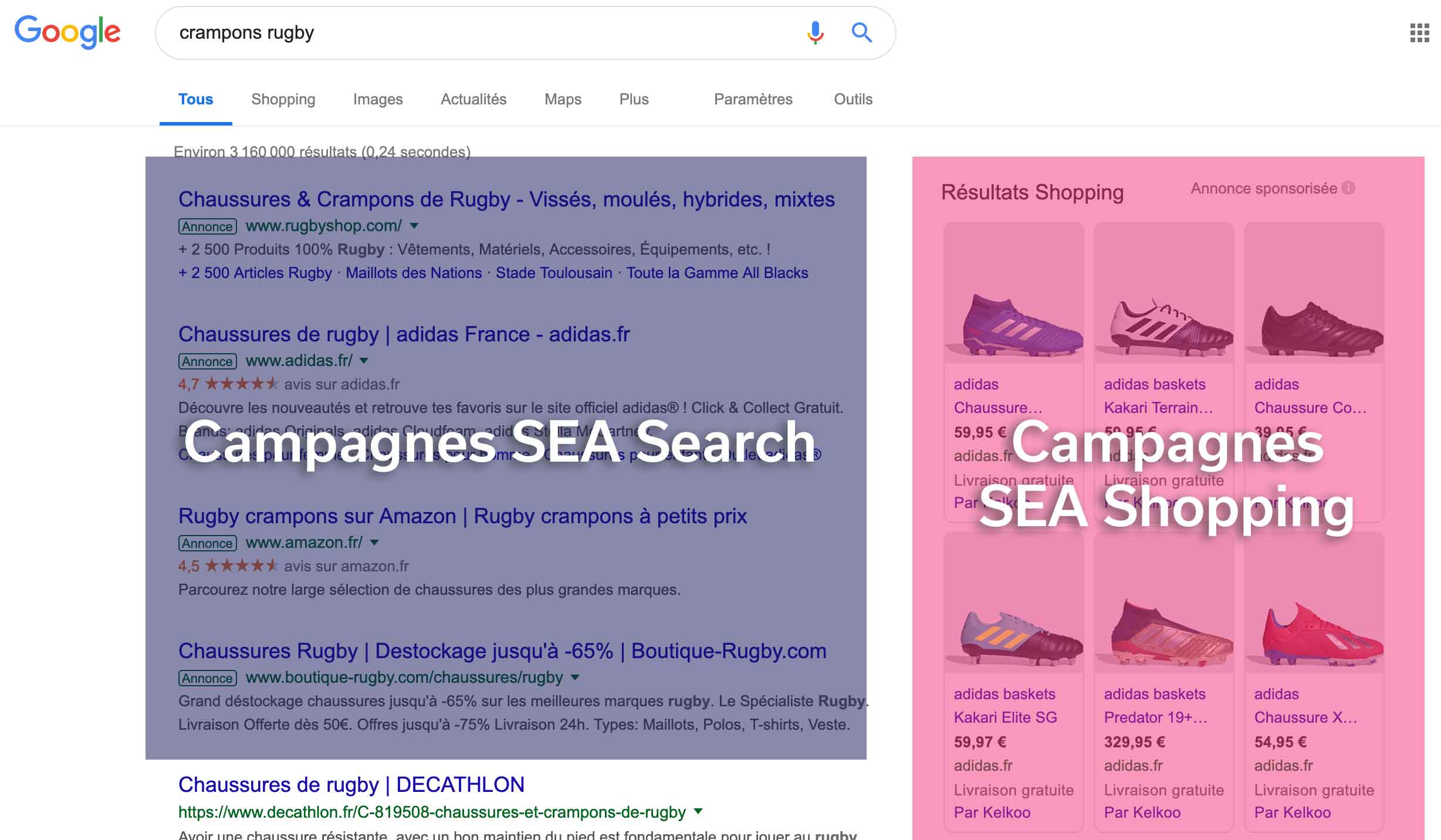Click Par Kelkoo under the 54,95 € shoe
1441x840 pixels.
point(1293,812)
